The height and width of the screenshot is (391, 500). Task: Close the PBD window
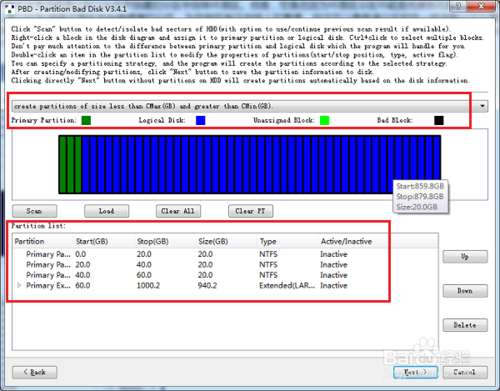point(481,6)
